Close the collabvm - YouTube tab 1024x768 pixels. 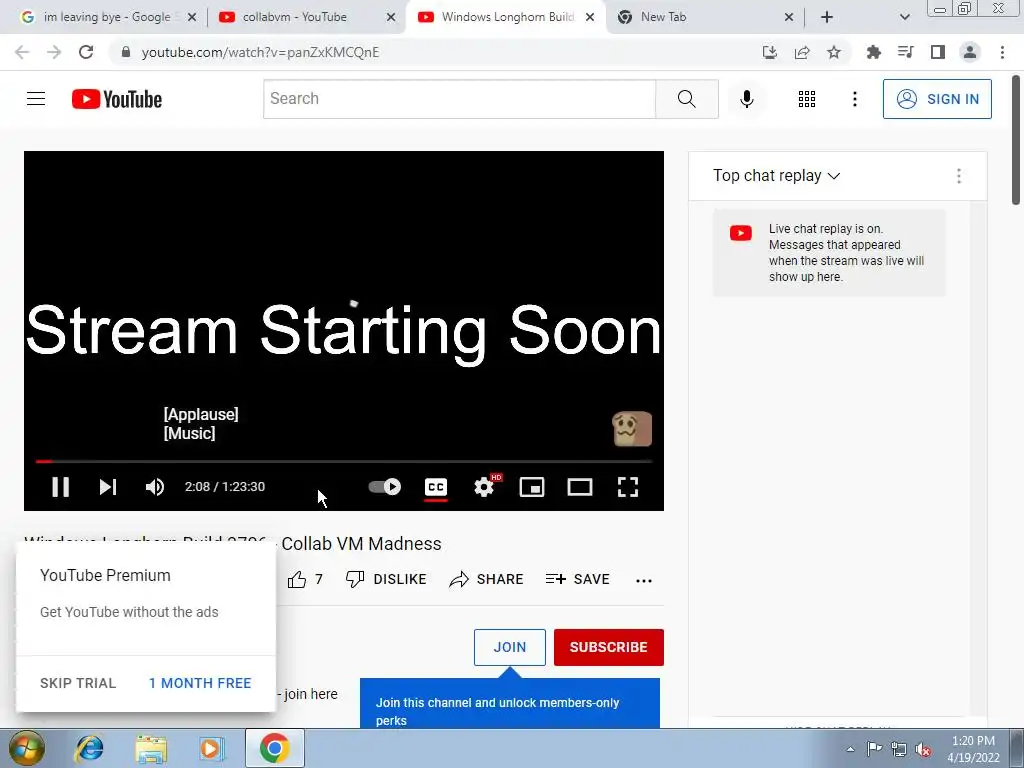(391, 17)
